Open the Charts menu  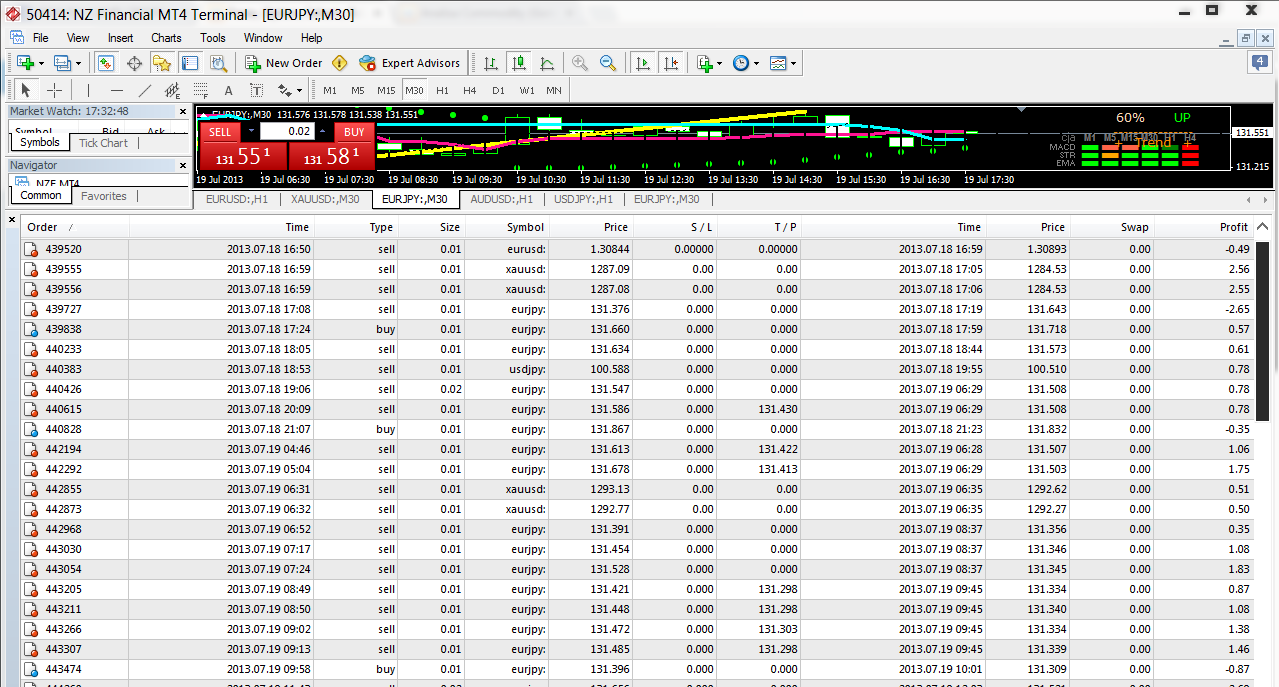[166, 38]
